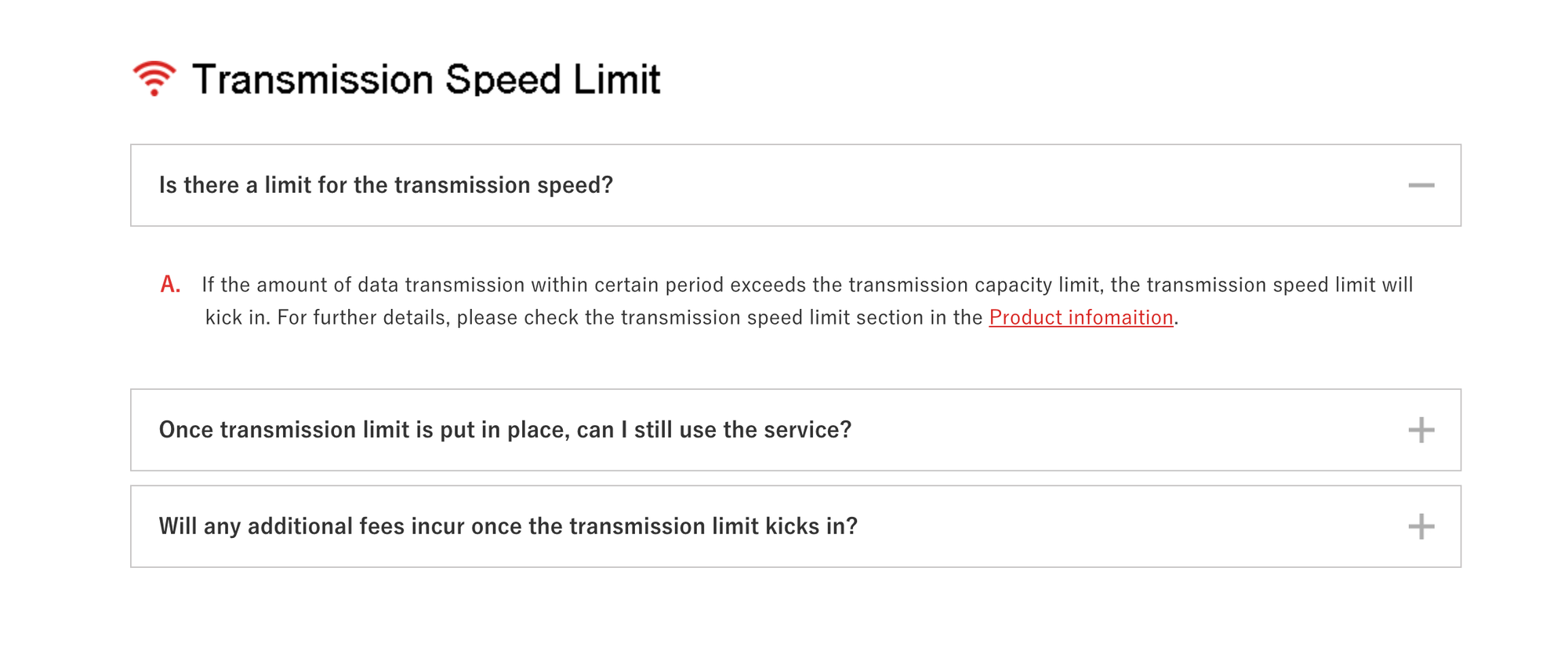This screenshot has height=669, width=1568.
Task: Click the word "Transmission" in the page heading
Action: (313, 79)
